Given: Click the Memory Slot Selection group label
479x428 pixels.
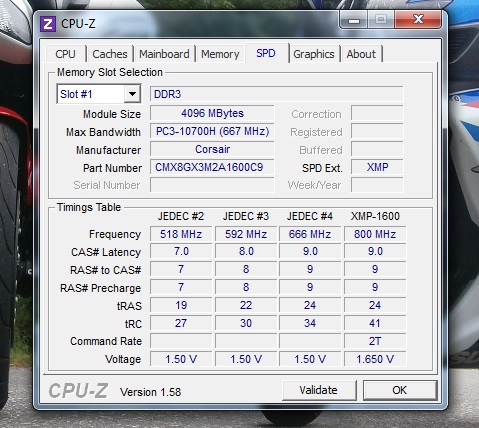Looking at the screenshot, I should [110, 72].
